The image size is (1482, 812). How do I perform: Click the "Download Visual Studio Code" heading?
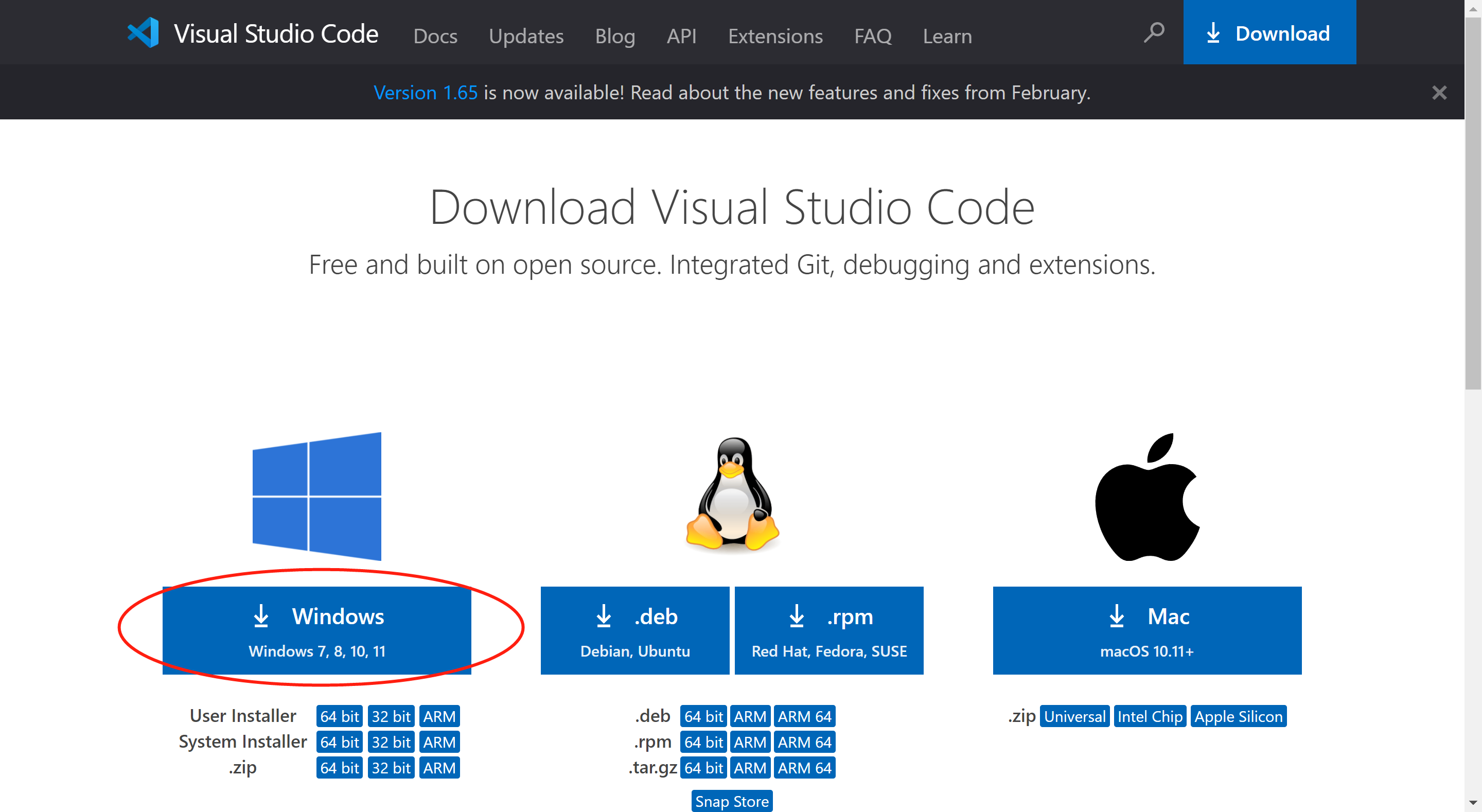(732, 207)
